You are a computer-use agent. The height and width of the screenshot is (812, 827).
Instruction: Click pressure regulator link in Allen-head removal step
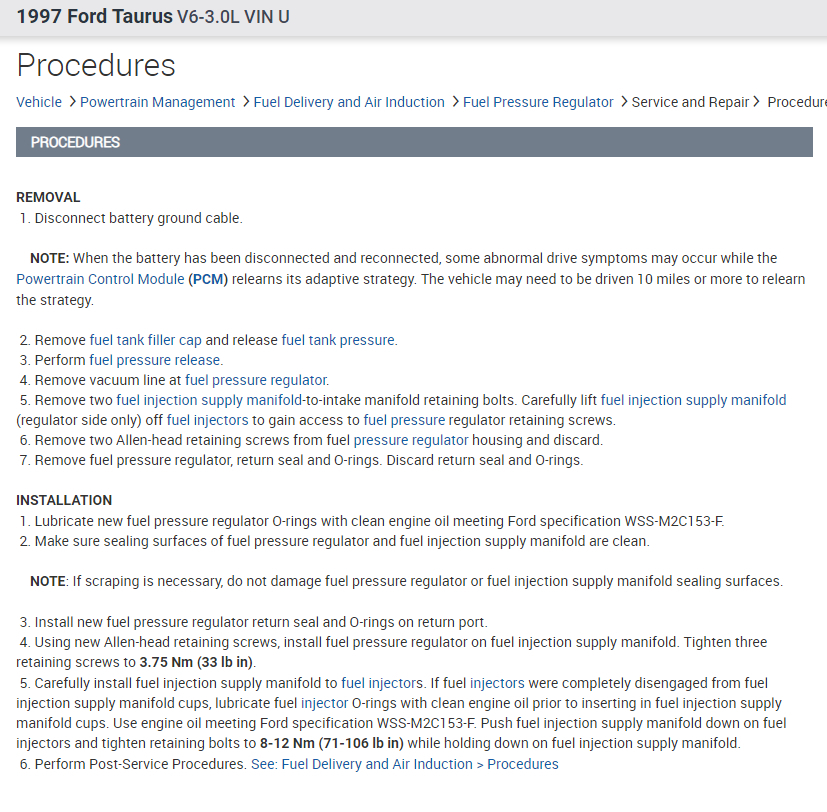(x=411, y=440)
